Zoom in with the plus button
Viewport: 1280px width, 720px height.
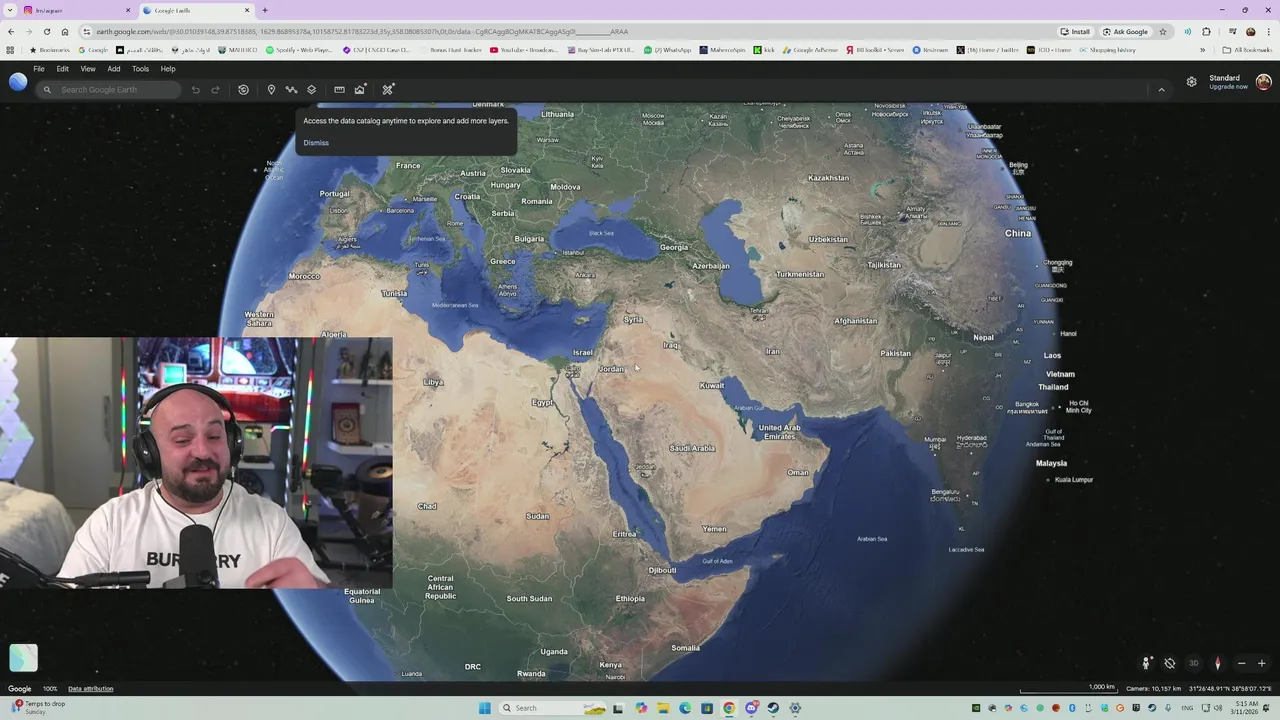pyautogui.click(x=1262, y=663)
